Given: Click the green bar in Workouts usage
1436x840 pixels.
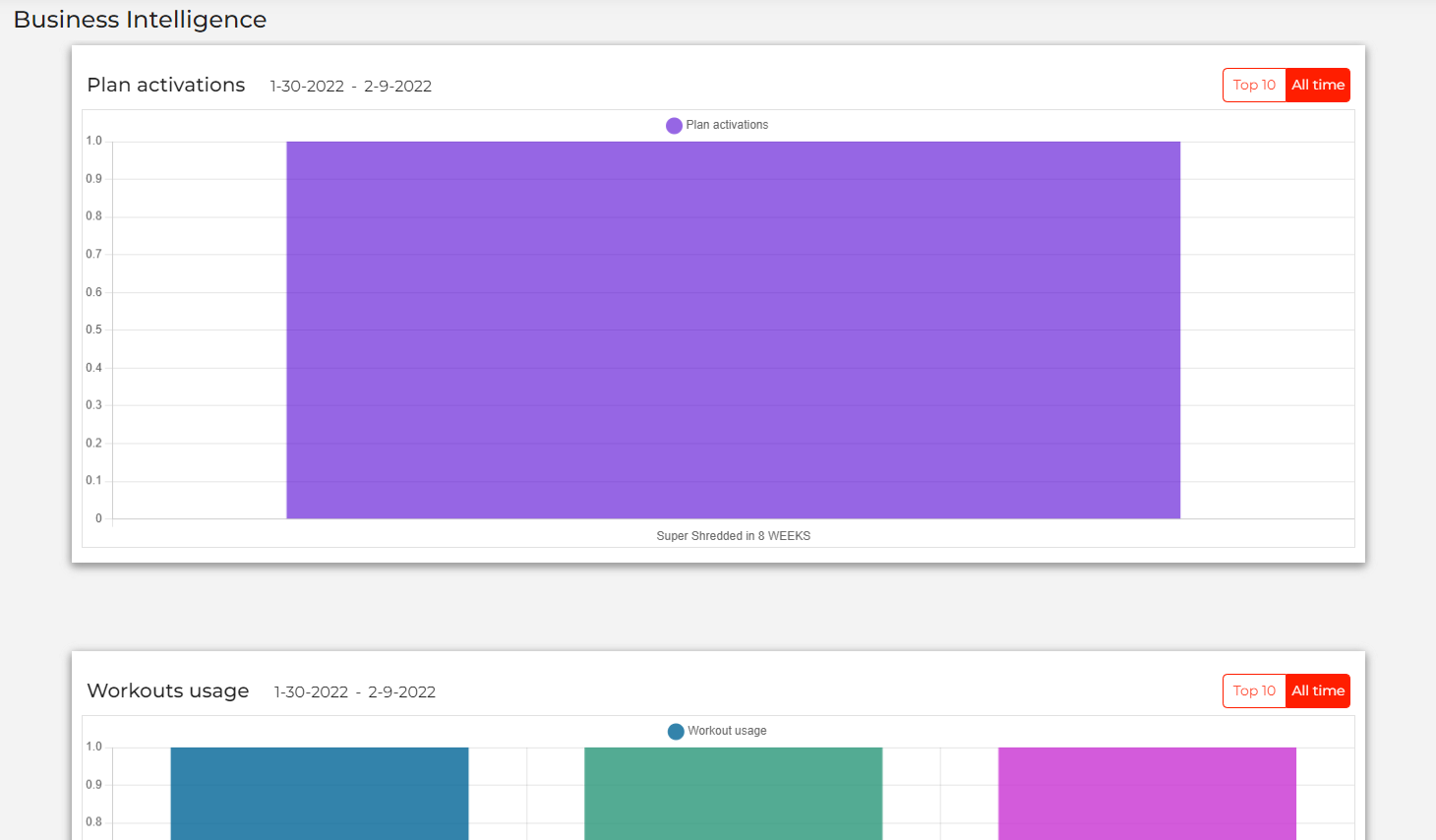Looking at the screenshot, I should click(x=733, y=793).
